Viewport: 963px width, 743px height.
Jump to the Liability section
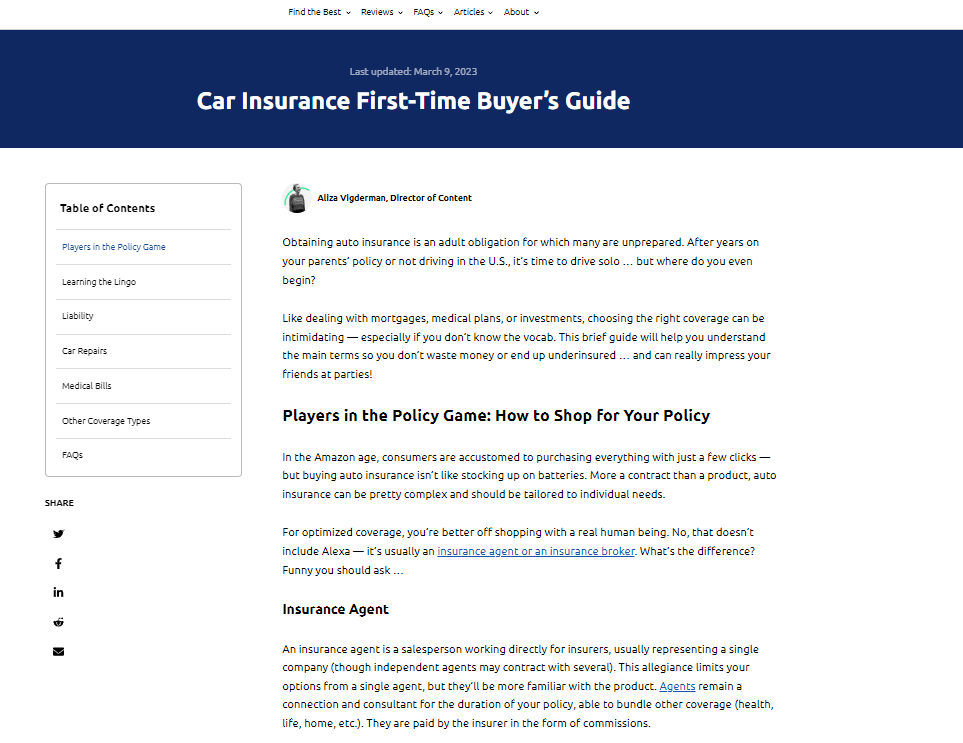pyautogui.click(x=78, y=316)
